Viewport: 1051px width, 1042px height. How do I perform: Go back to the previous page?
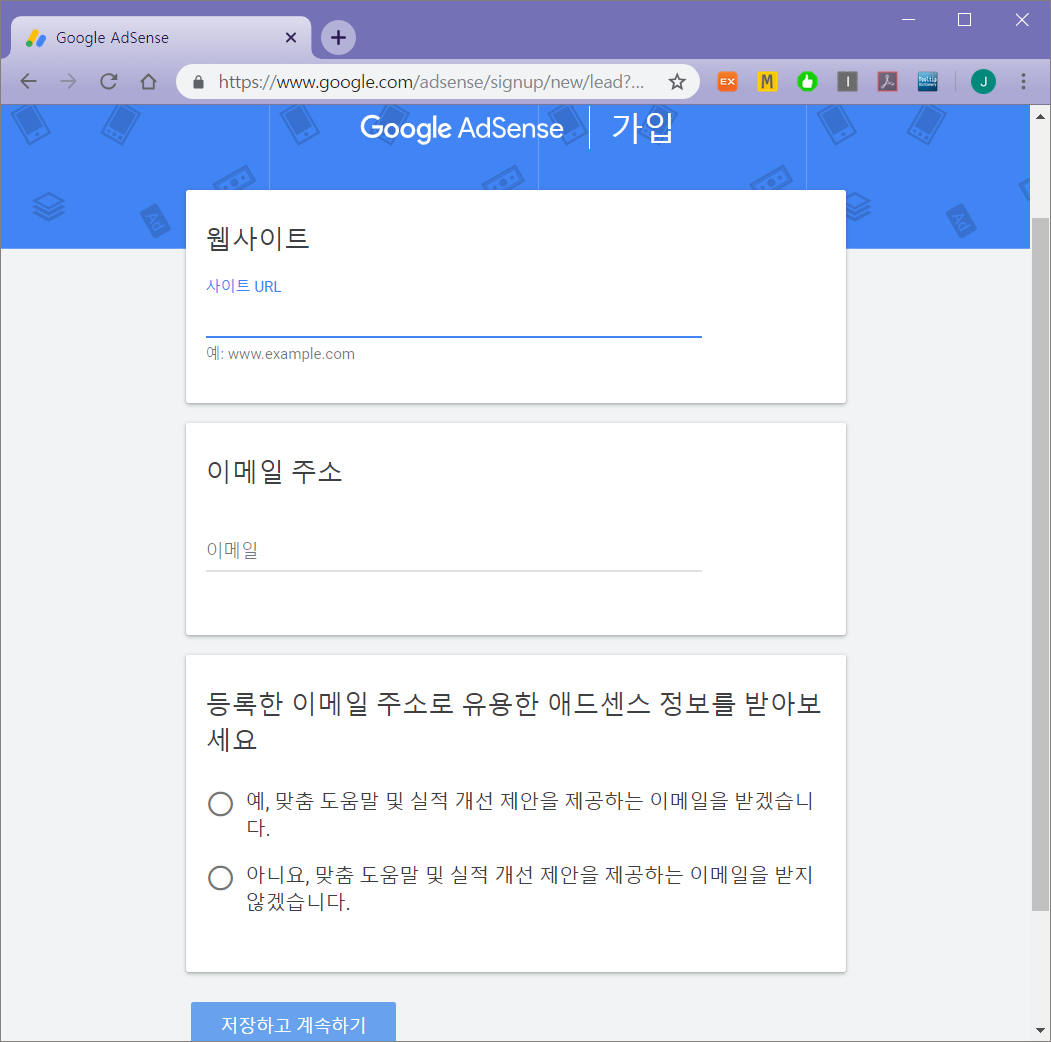tap(28, 82)
